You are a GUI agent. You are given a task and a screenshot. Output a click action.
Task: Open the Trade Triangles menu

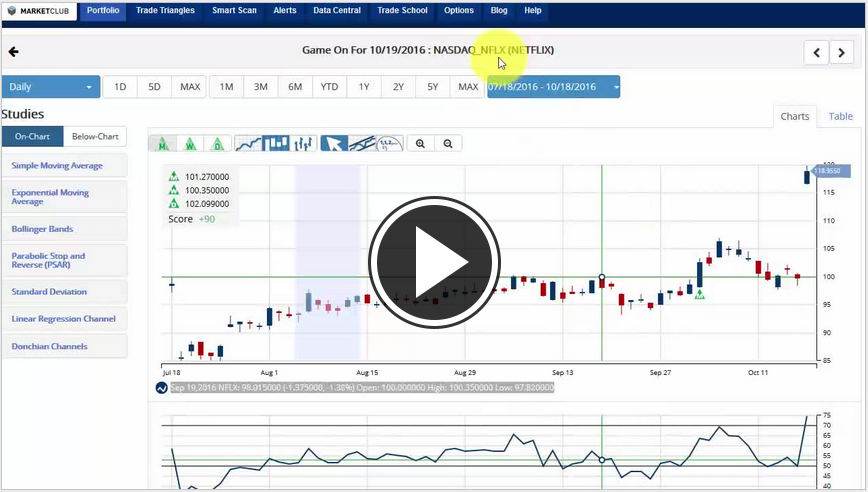(x=166, y=11)
